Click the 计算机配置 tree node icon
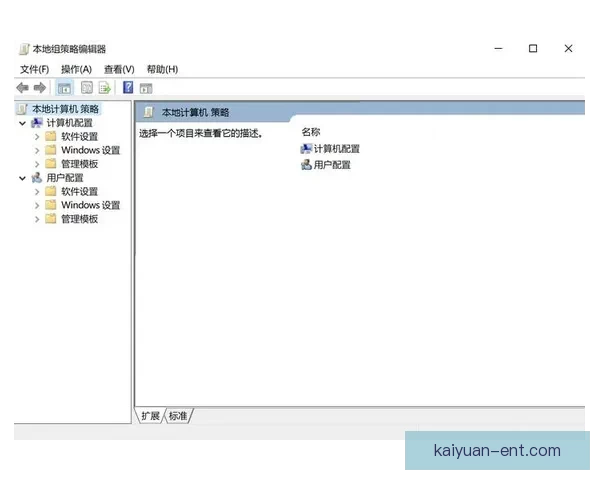Image resolution: width=600 pixels, height=480 pixels. (37, 123)
